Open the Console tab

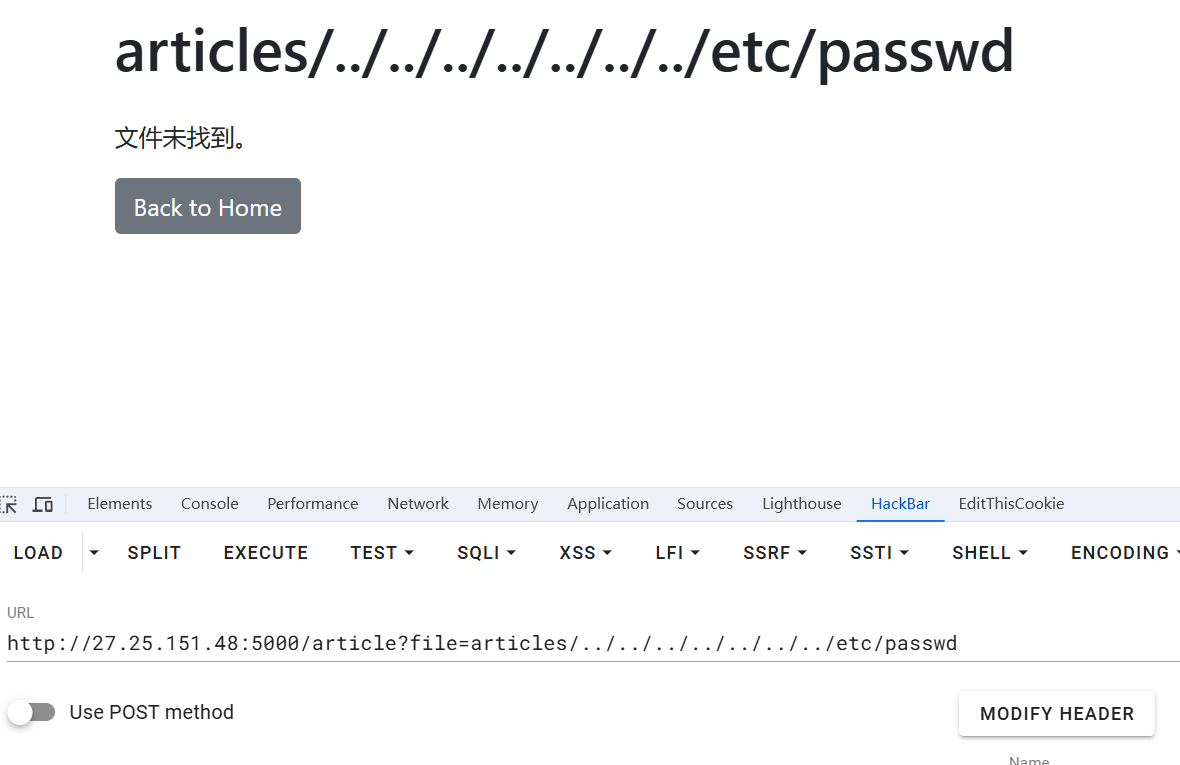pyautogui.click(x=210, y=504)
